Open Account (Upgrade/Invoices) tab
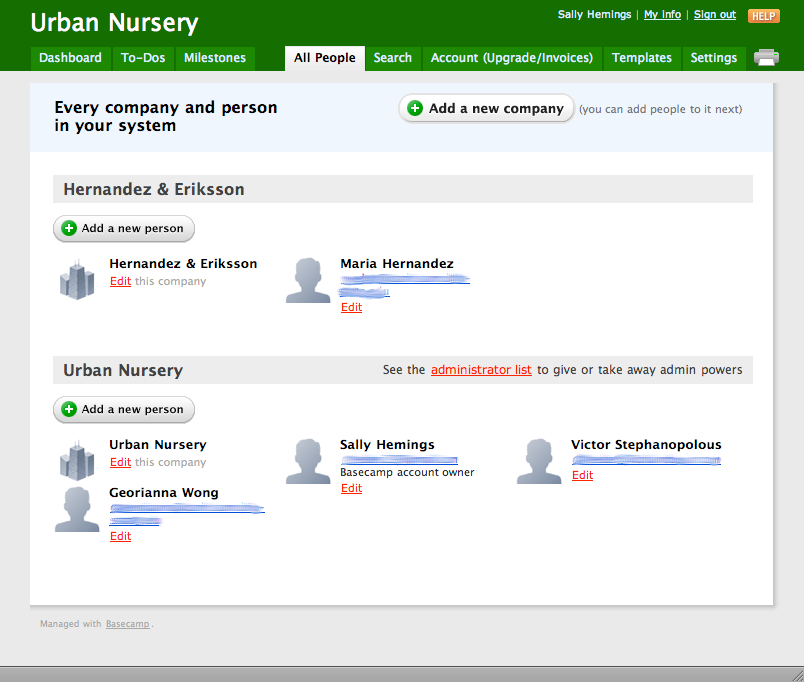 point(512,58)
